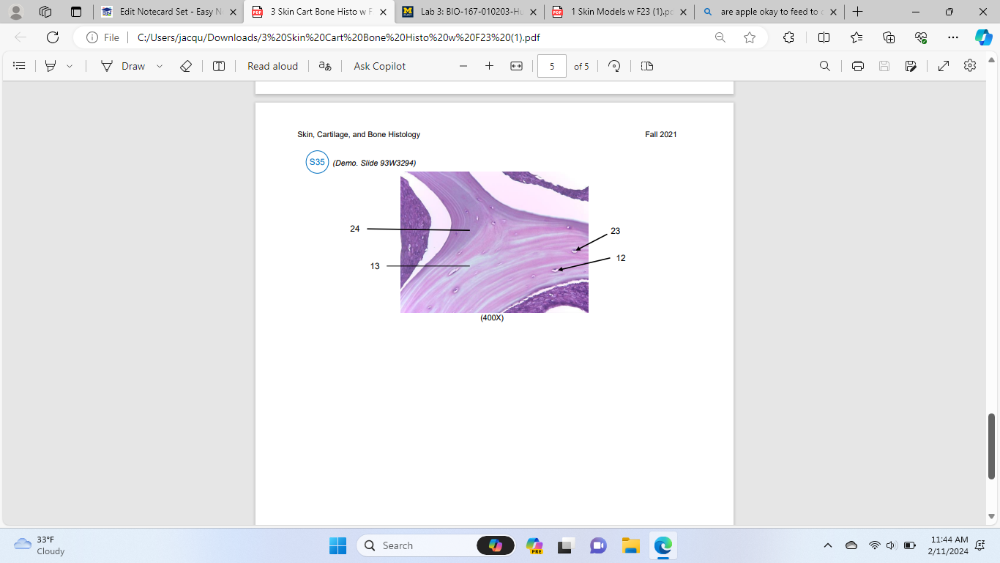
Task: Print the PDF using the printer icon
Action: tap(857, 66)
